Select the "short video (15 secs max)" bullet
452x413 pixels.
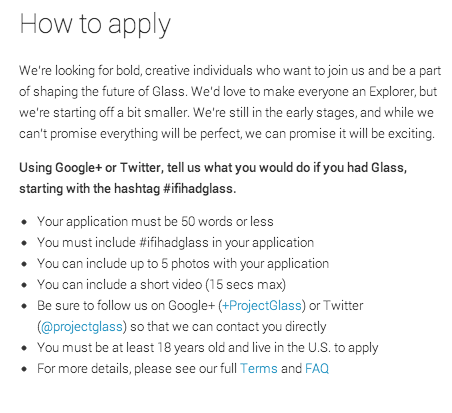[162, 285]
